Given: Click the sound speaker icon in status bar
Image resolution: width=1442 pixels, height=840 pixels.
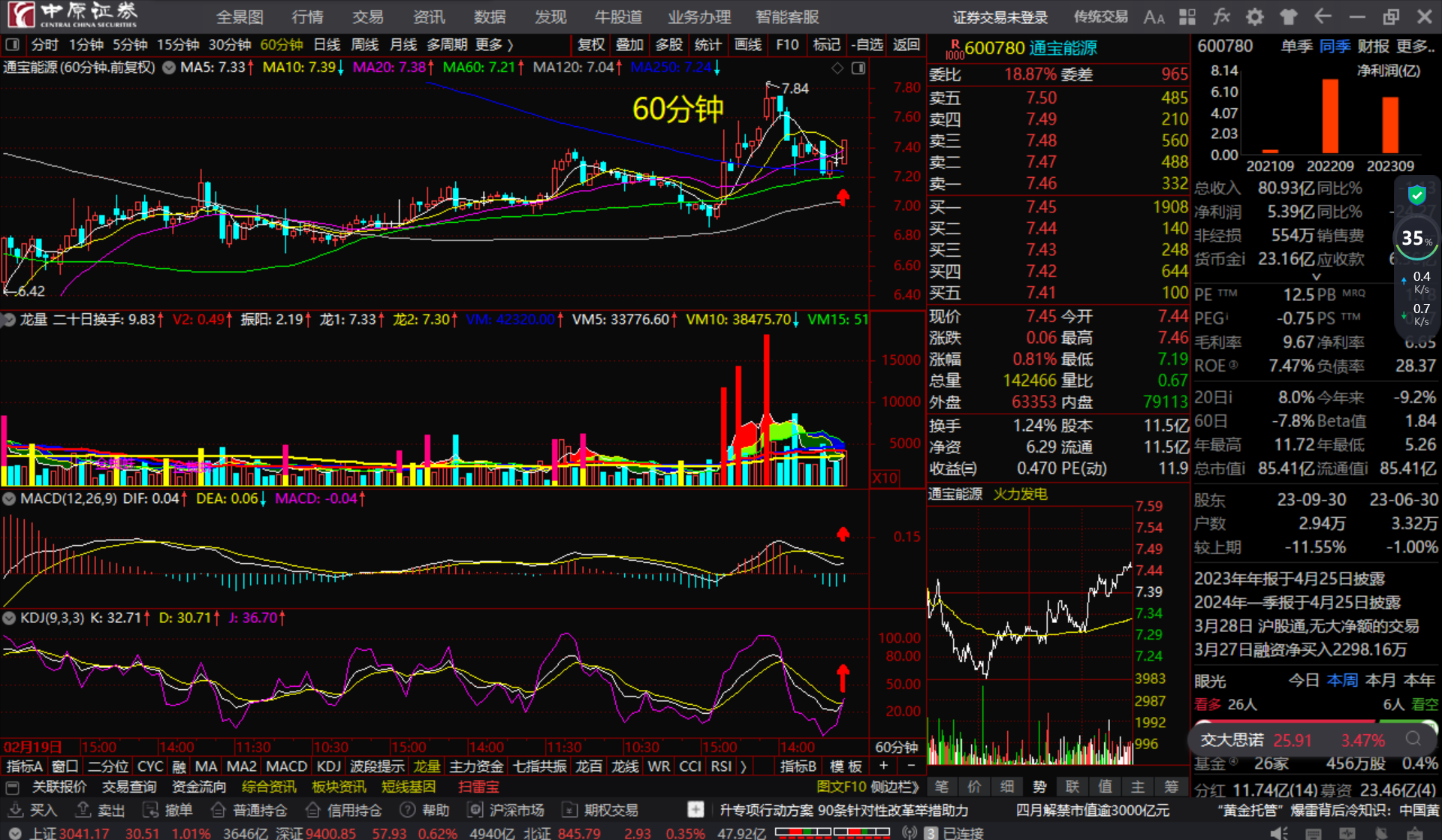Looking at the screenshot, I should (1279, 832).
